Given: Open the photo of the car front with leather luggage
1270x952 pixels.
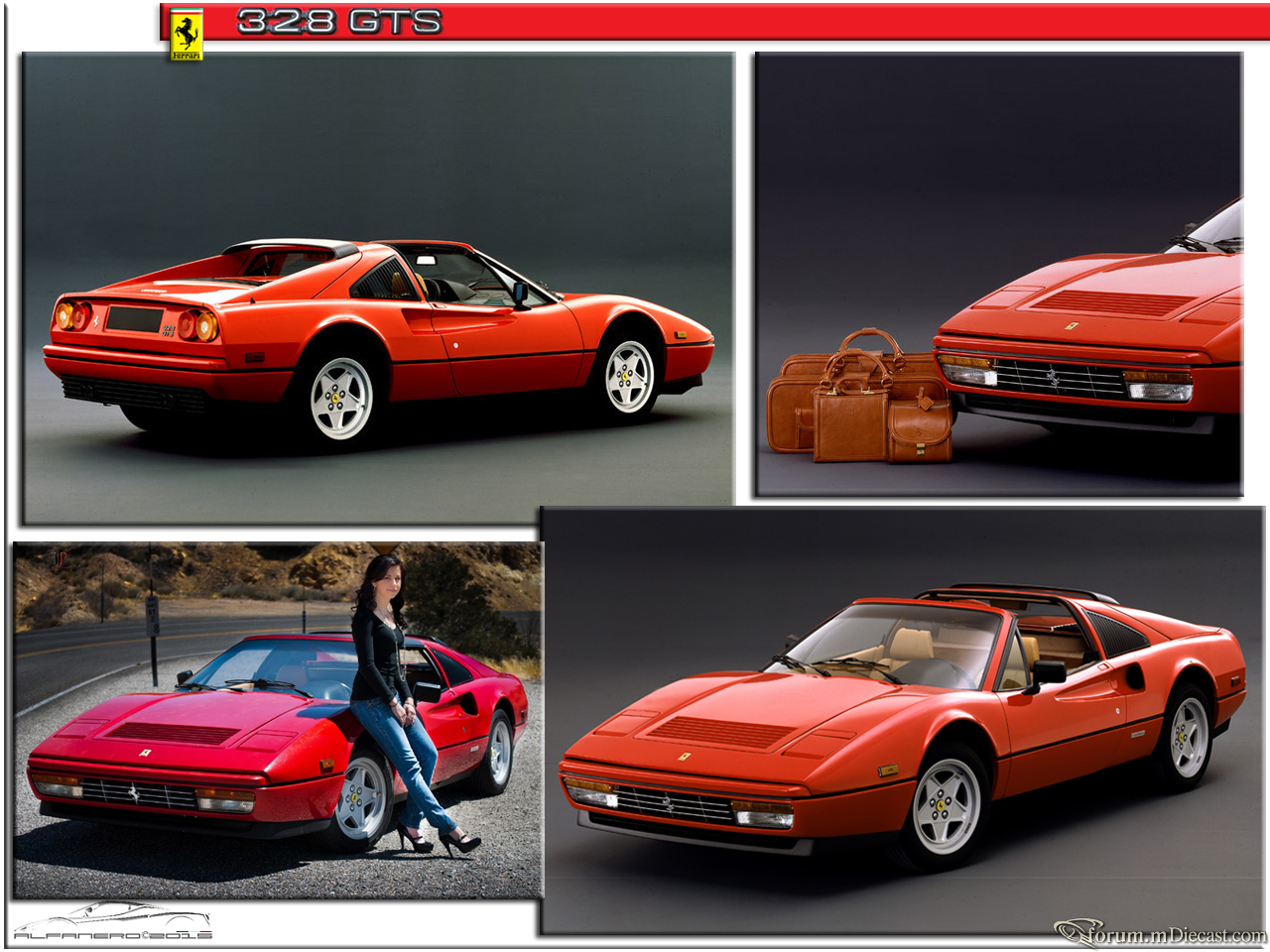Looking at the screenshot, I should (x=998, y=274).
